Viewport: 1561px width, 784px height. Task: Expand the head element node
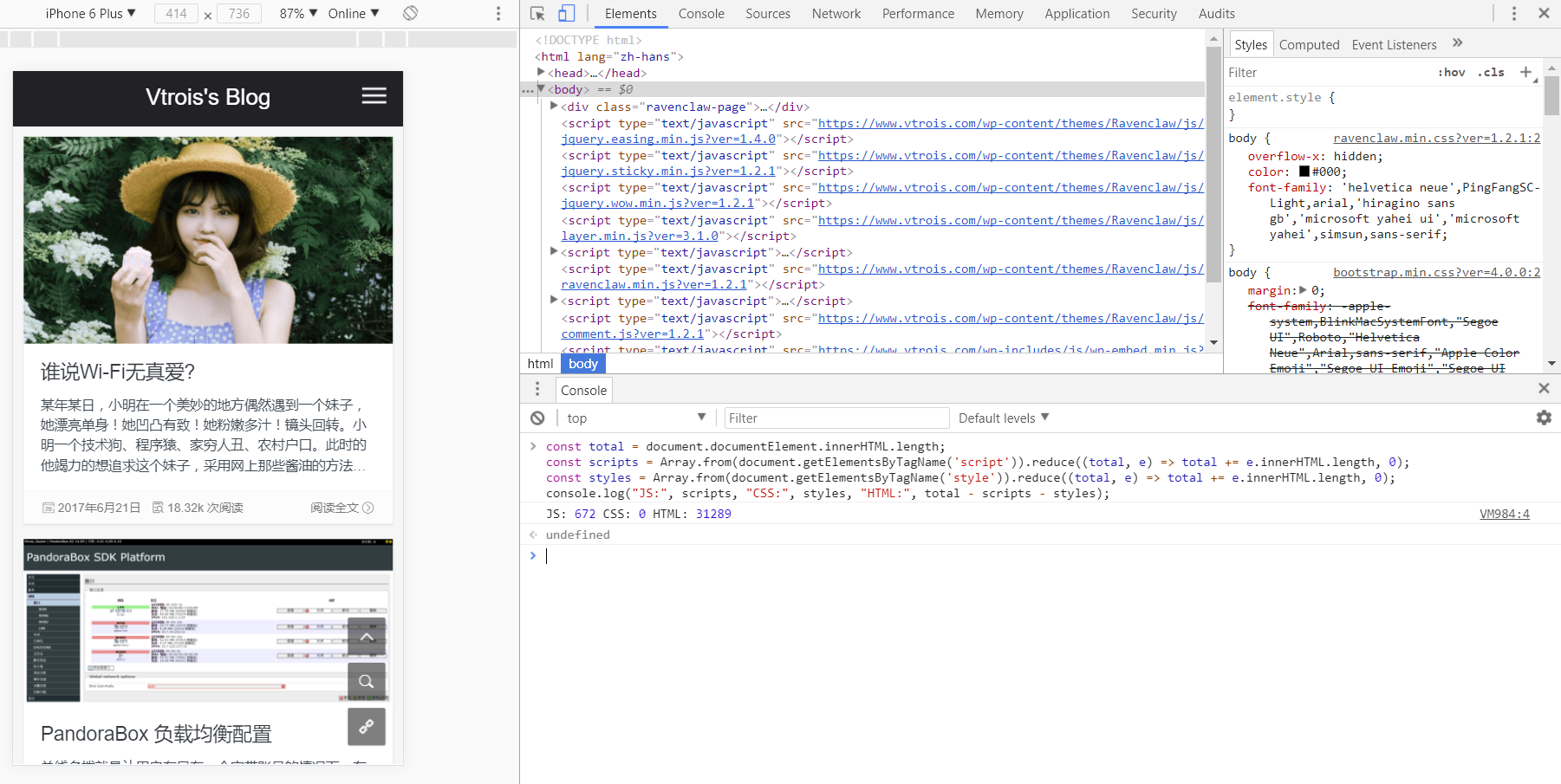coord(541,73)
